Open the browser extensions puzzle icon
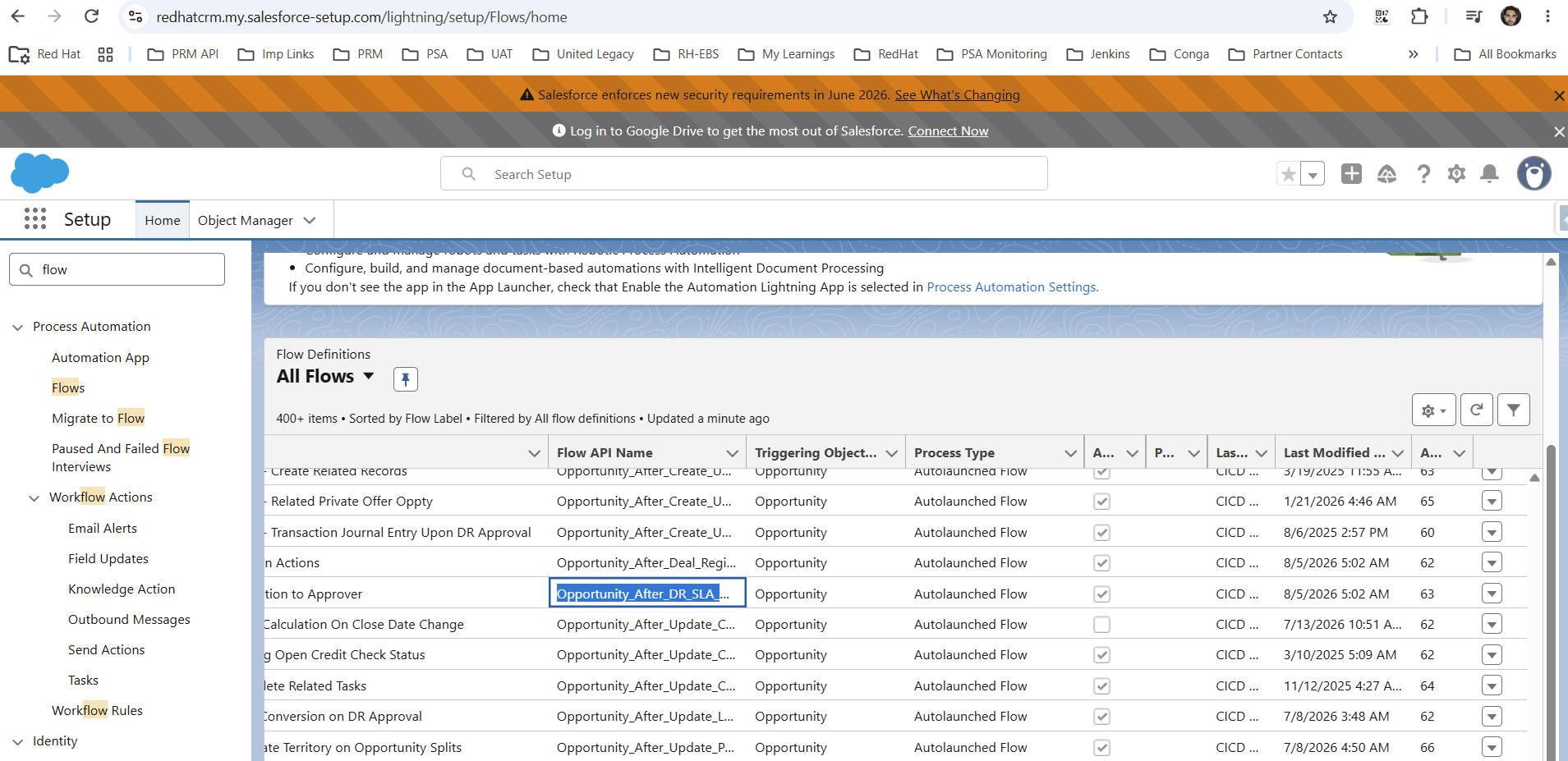This screenshot has width=1568, height=761. 1419,16
